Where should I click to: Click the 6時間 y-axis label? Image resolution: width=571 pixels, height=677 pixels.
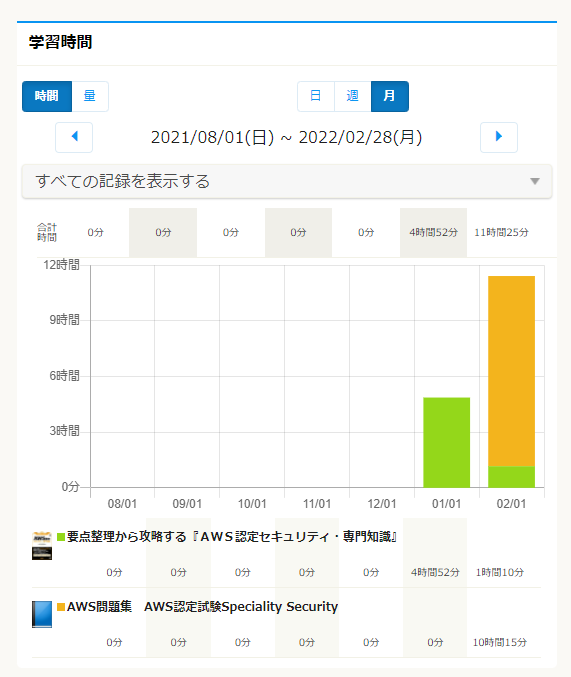[x=64, y=376]
